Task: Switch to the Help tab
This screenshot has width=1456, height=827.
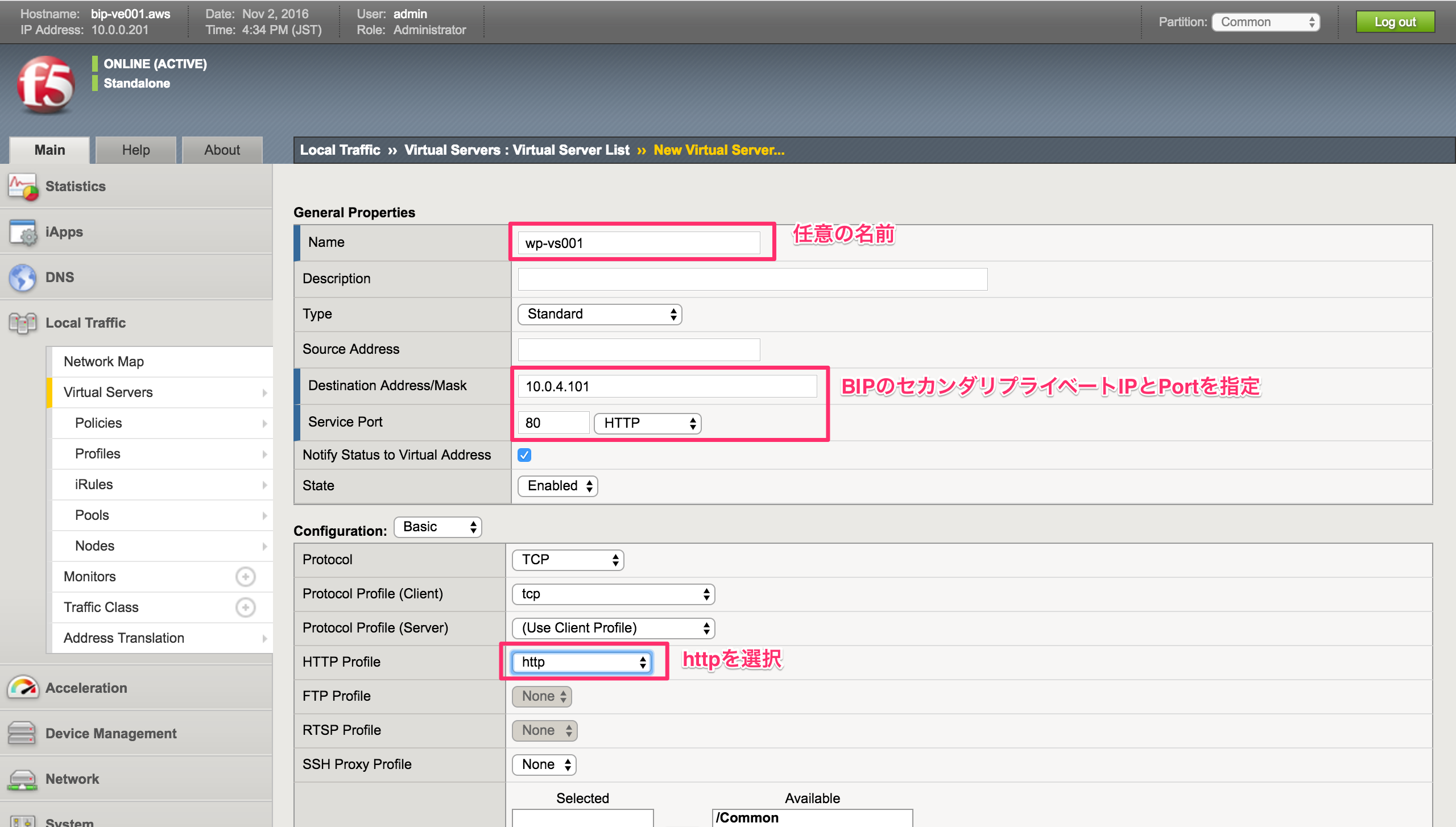Action: 135,150
